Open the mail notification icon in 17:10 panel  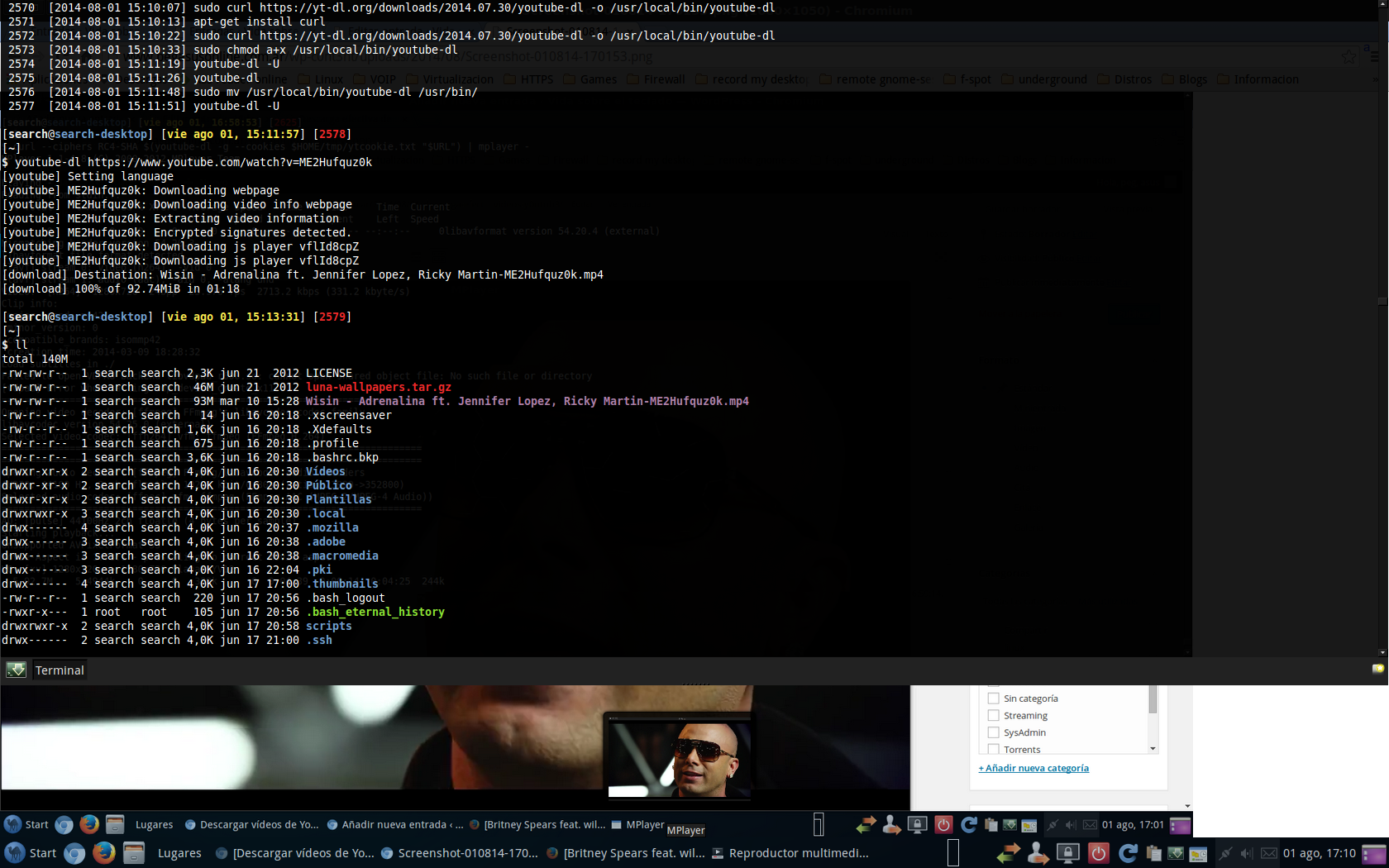pyautogui.click(x=1269, y=853)
